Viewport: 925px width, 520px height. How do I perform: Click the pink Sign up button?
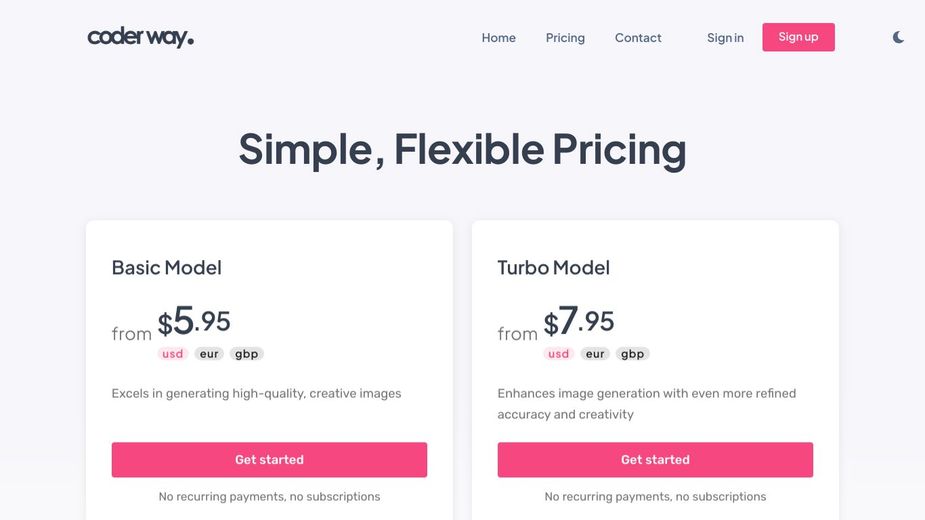pyautogui.click(x=798, y=37)
